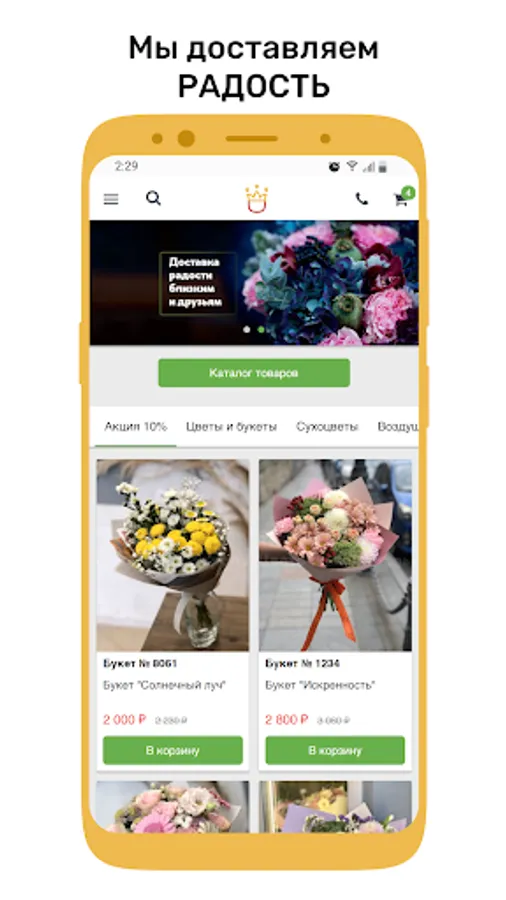Add Букет Солнечный луч to cart
Screen dimensions: 506x900
(173, 750)
